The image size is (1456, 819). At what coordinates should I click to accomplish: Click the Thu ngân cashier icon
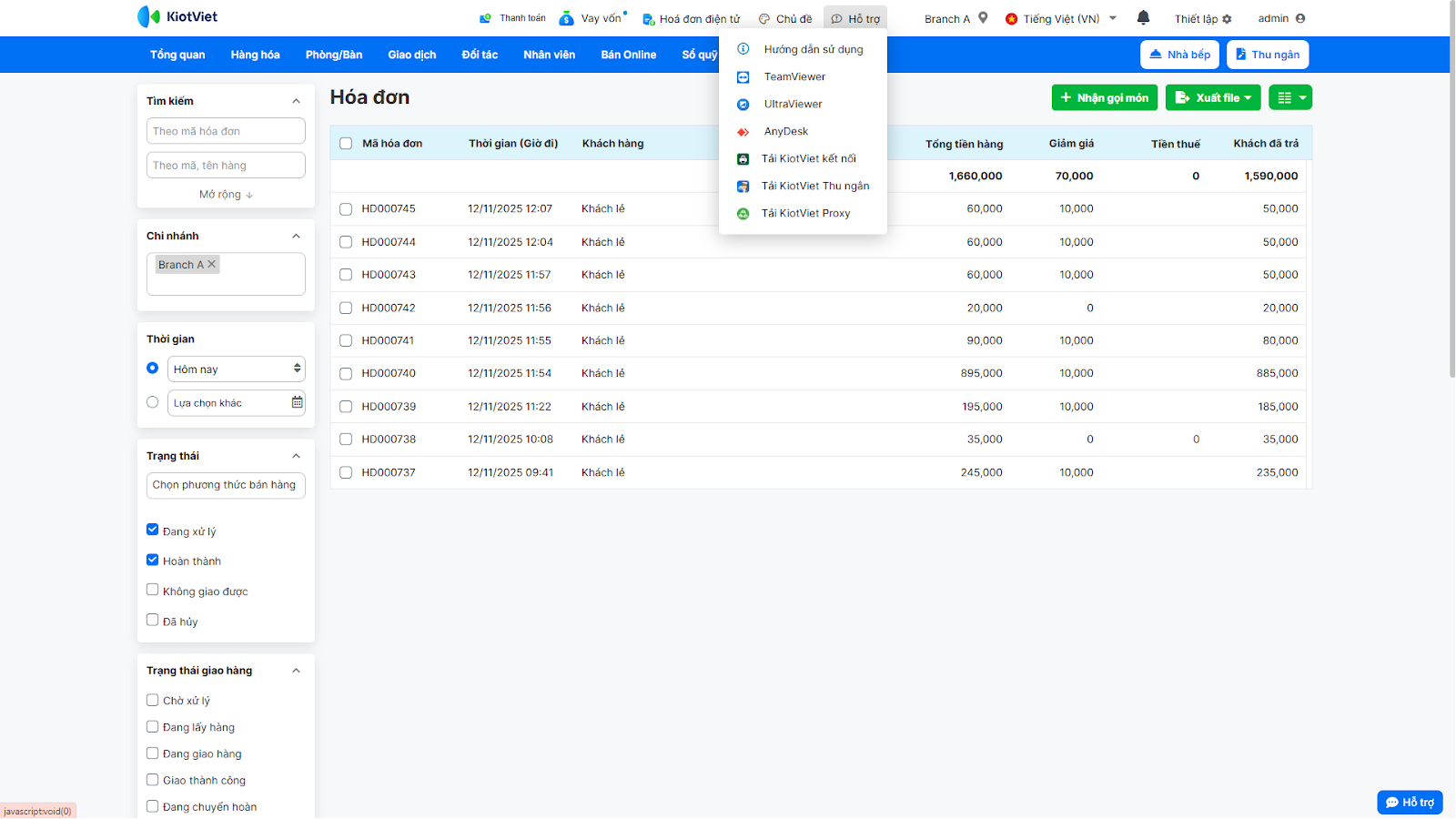click(1240, 55)
